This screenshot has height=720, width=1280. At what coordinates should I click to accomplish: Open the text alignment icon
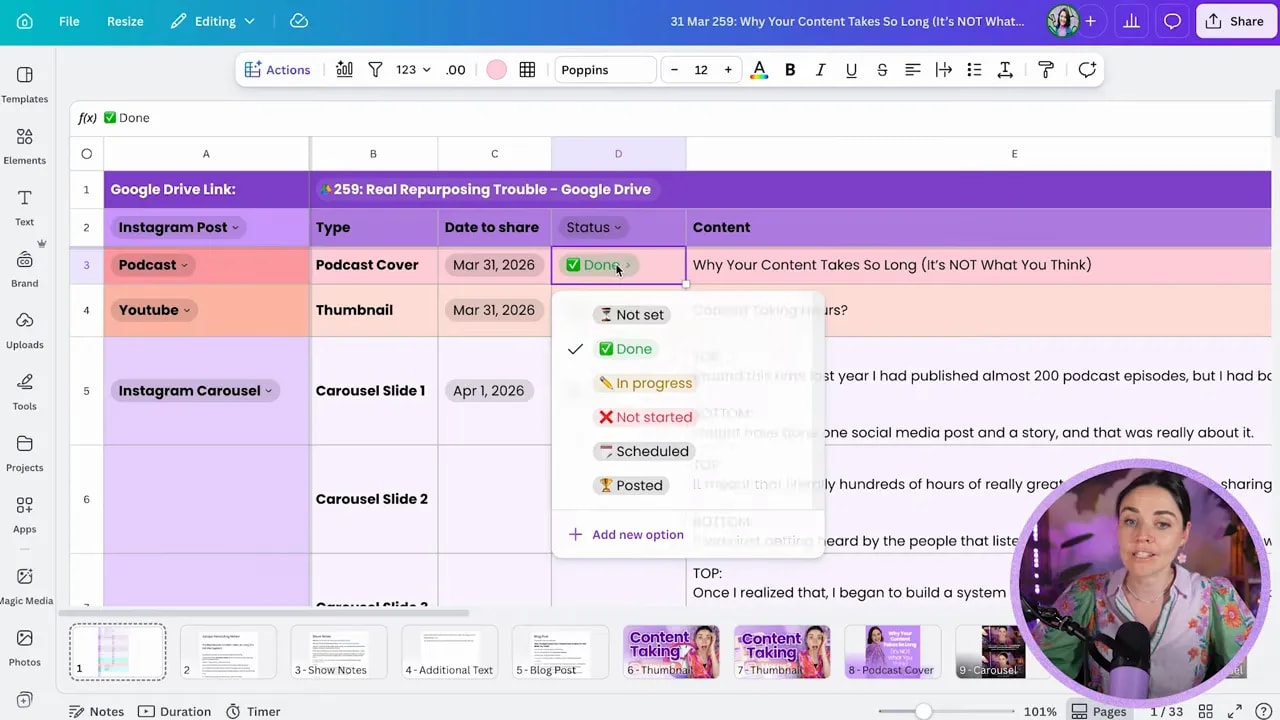(x=912, y=70)
